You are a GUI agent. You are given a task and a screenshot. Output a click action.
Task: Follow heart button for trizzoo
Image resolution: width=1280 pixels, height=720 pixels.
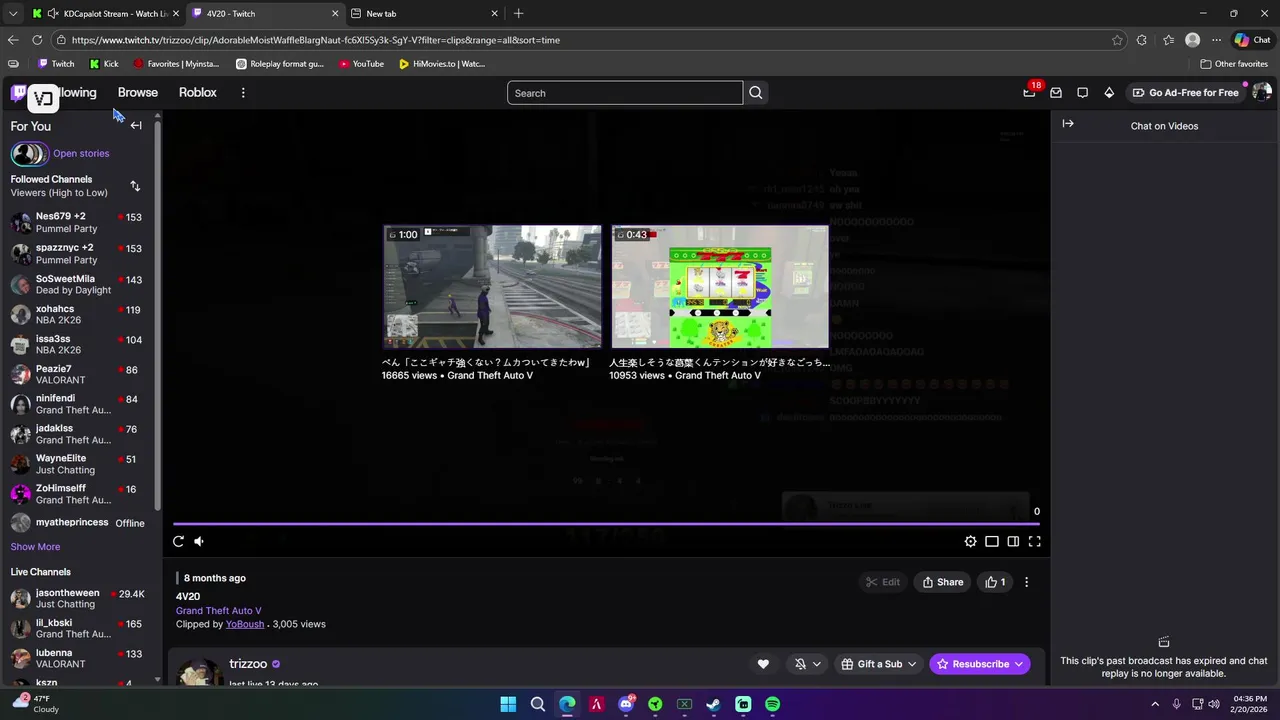[763, 664]
